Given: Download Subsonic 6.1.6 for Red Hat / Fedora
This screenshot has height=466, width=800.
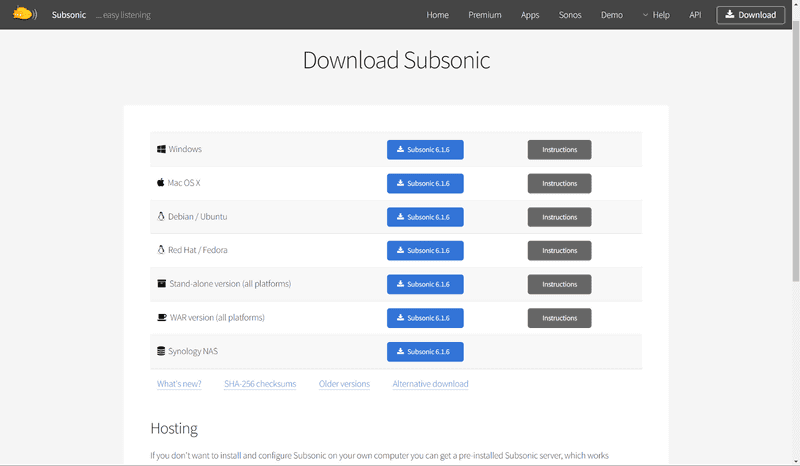Looking at the screenshot, I should (x=425, y=251).
